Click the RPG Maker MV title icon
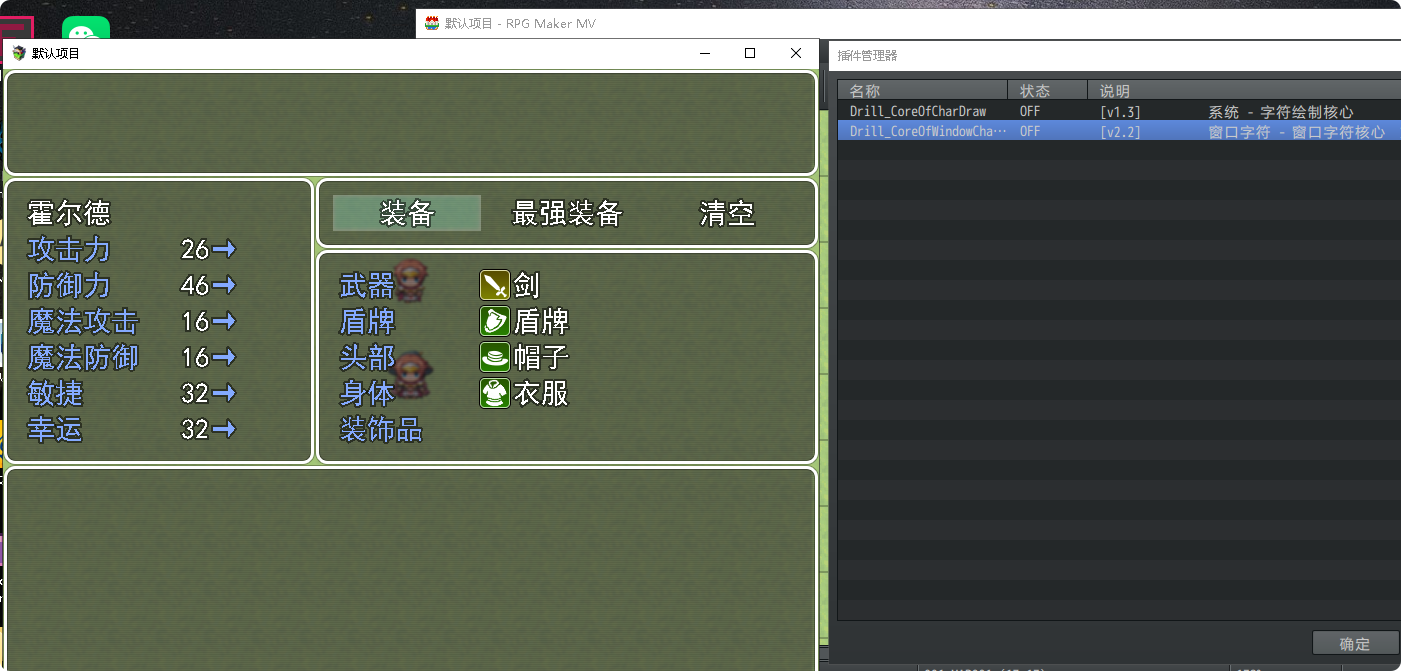 (432, 23)
